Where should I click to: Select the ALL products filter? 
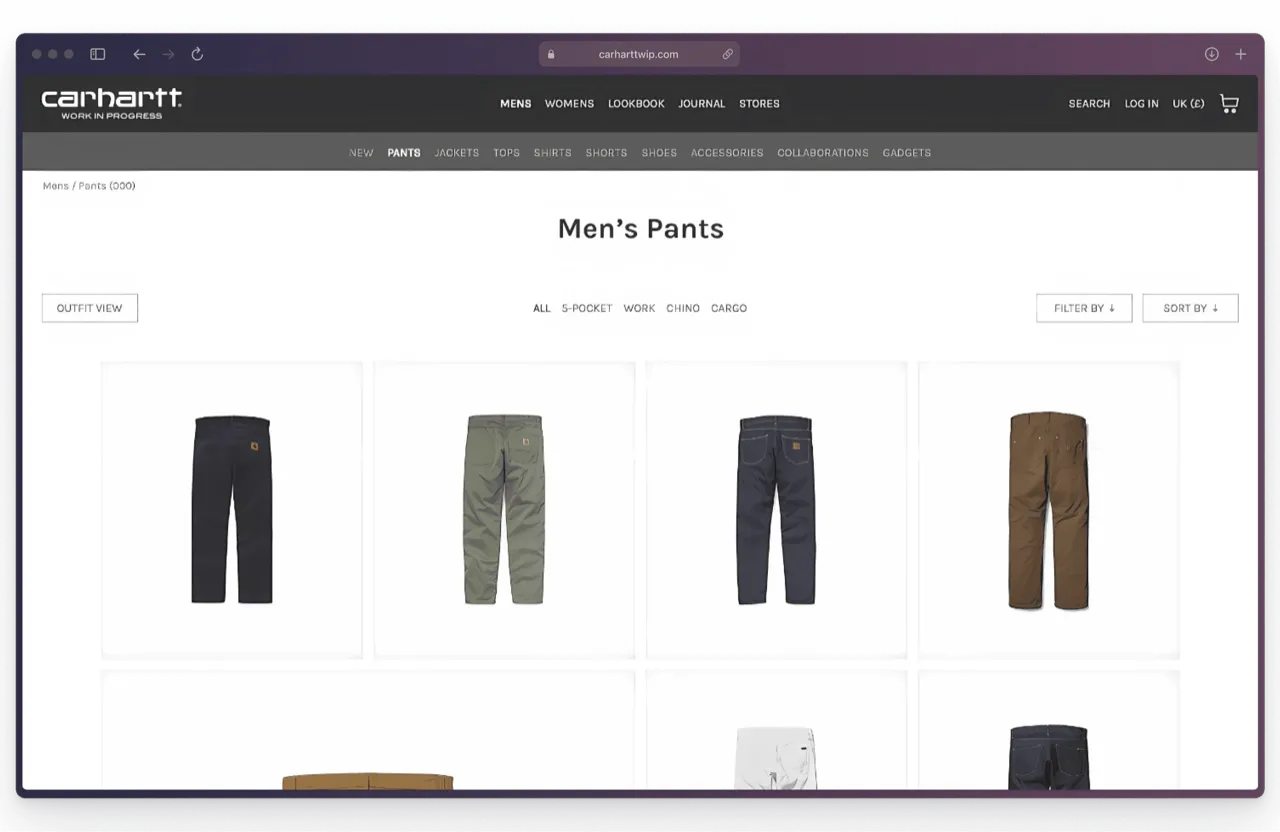[541, 308]
